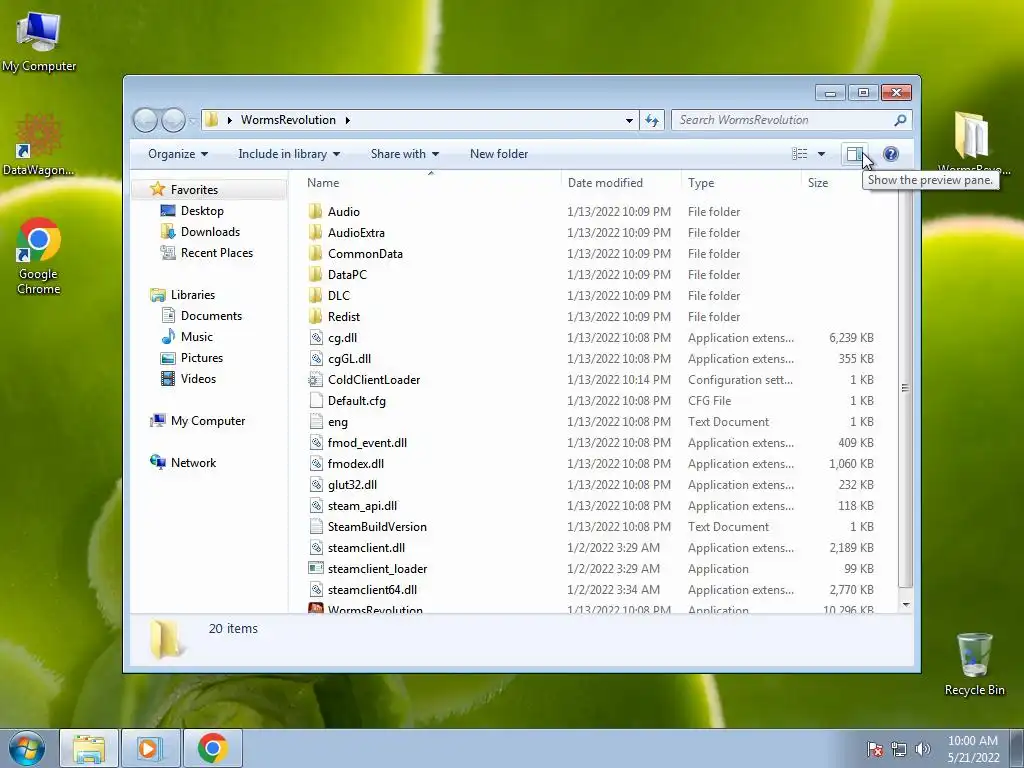The image size is (1024, 768).
Task: Select steamclient_loader application icon
Action: point(315,569)
